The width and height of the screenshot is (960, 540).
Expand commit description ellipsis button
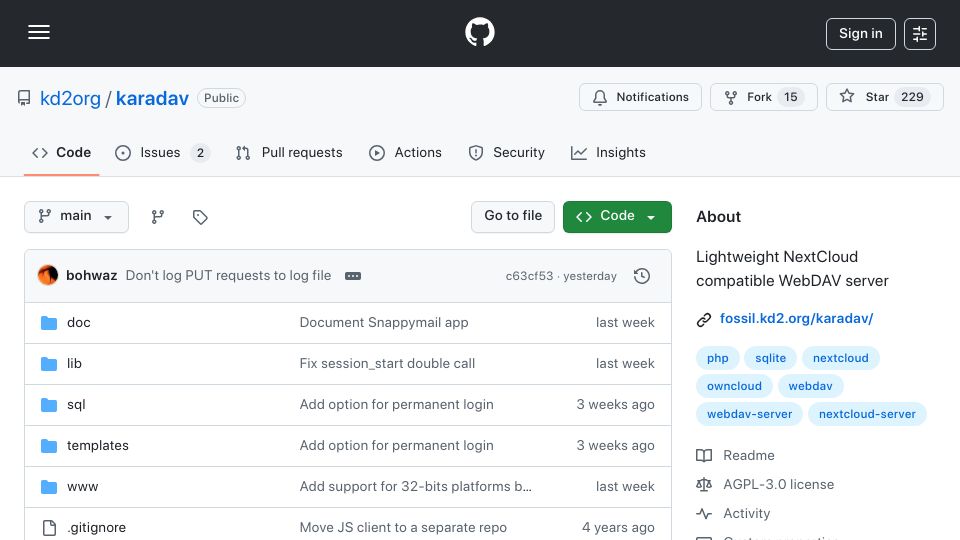(x=353, y=276)
